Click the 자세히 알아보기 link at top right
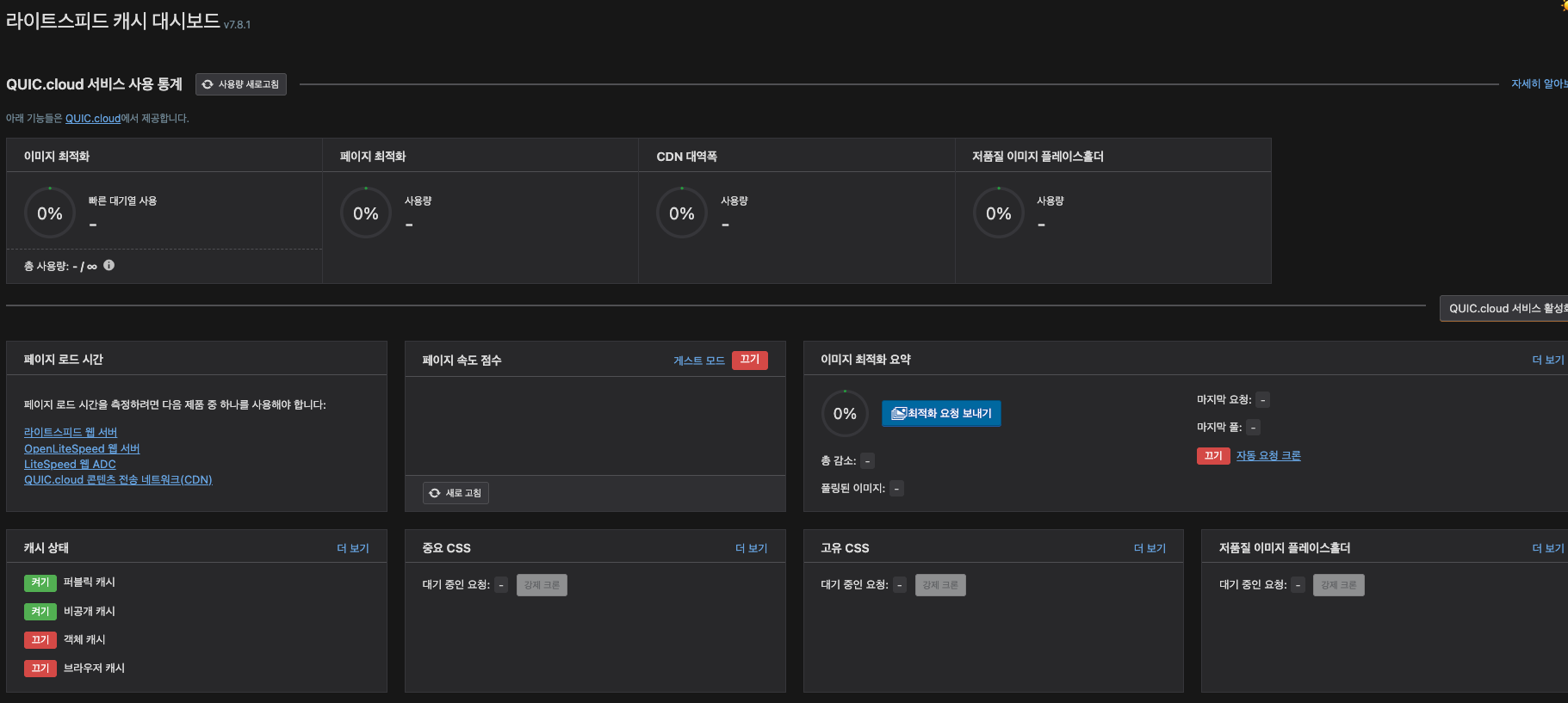Screen dimensions: 1568x703 tap(1540, 83)
